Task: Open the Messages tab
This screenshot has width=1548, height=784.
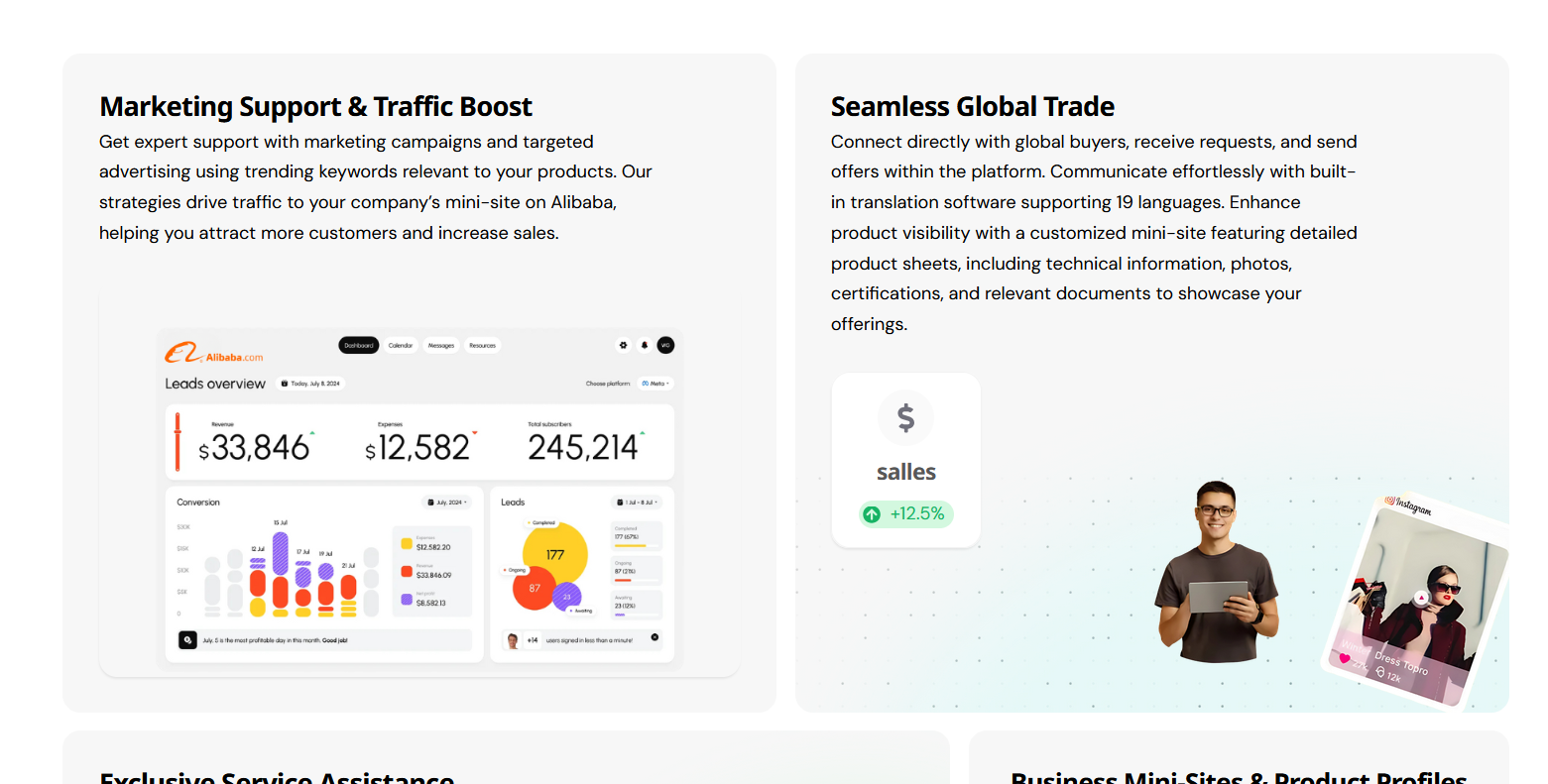Action: pyautogui.click(x=441, y=345)
